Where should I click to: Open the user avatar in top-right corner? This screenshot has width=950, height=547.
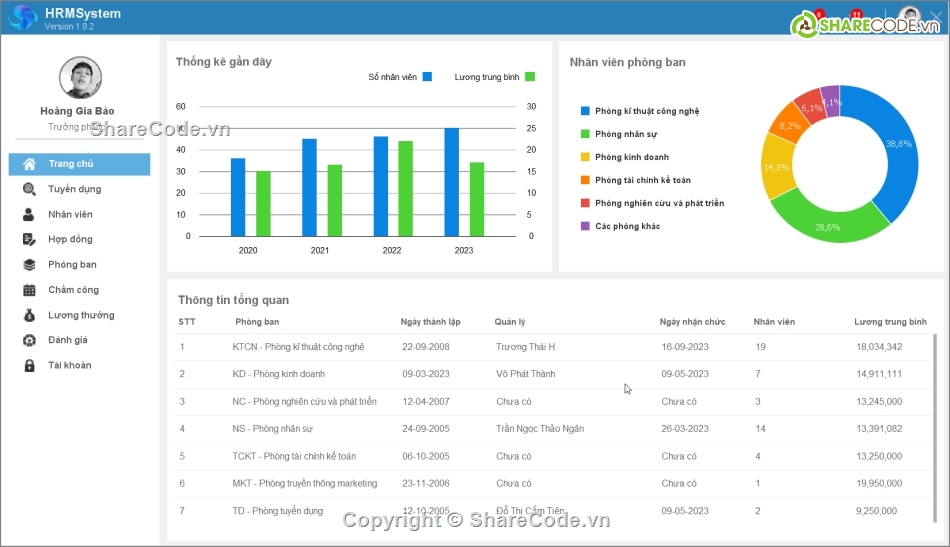coord(908,18)
